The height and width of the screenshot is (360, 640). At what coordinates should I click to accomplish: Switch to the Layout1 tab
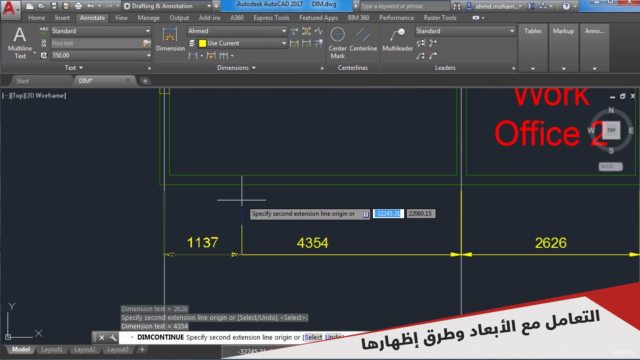[51, 349]
